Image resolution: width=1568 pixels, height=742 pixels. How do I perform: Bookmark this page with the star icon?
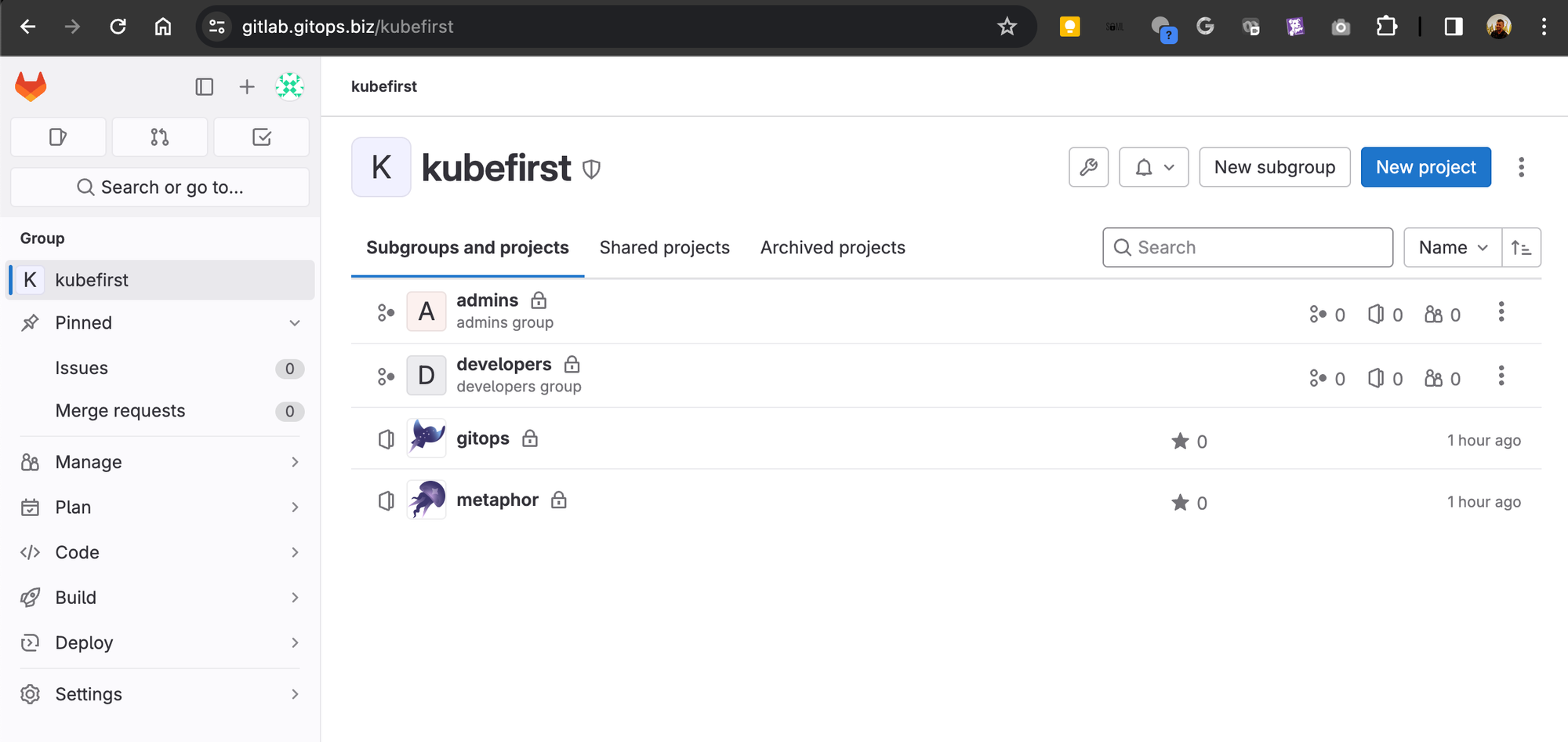tap(1007, 27)
